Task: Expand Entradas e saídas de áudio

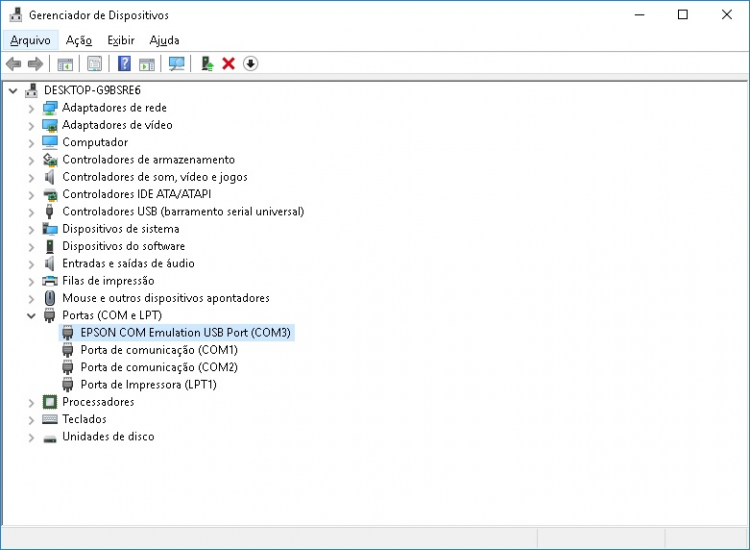Action: 32,264
